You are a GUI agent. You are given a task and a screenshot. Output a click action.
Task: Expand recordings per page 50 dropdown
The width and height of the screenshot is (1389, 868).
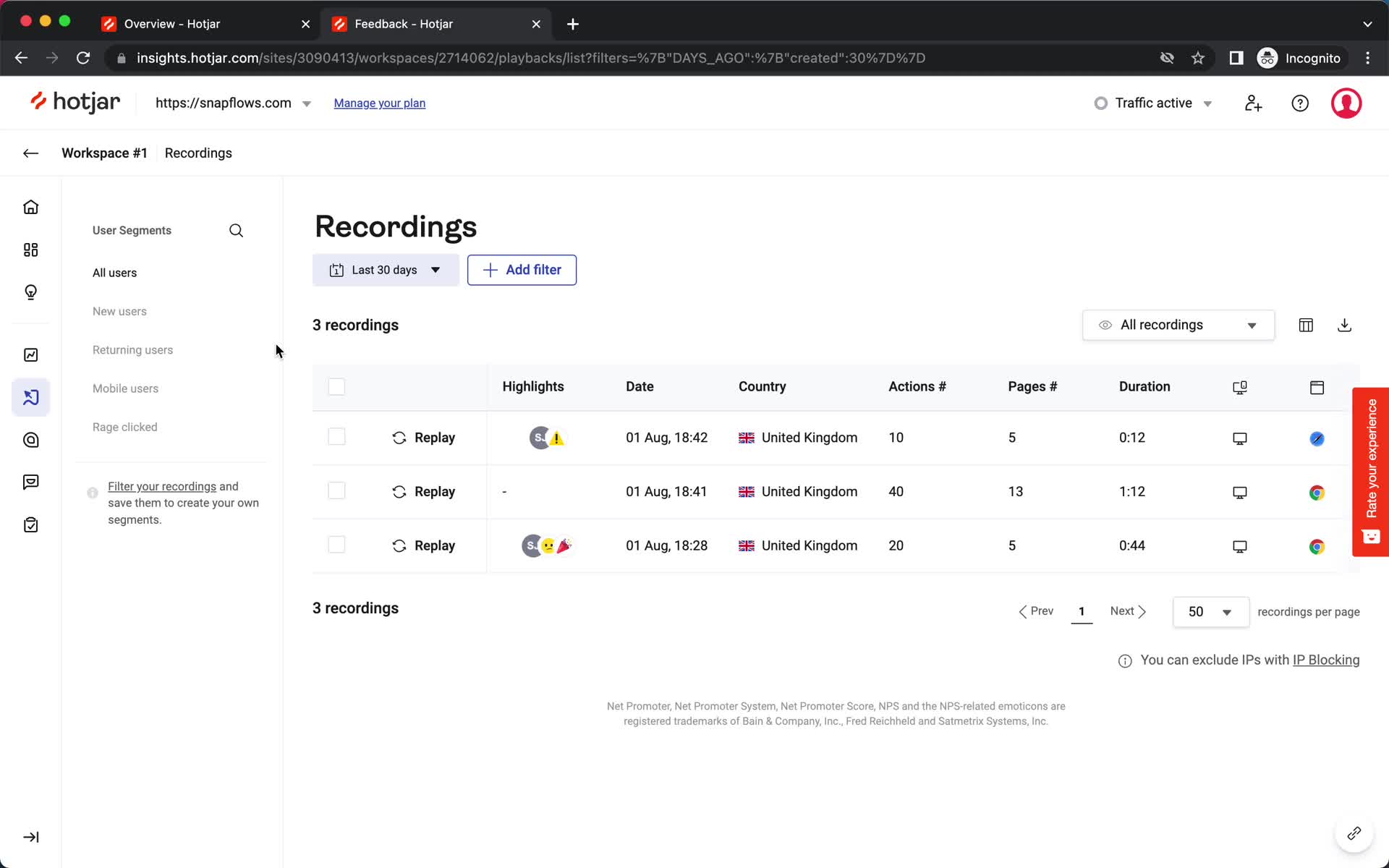click(1209, 611)
